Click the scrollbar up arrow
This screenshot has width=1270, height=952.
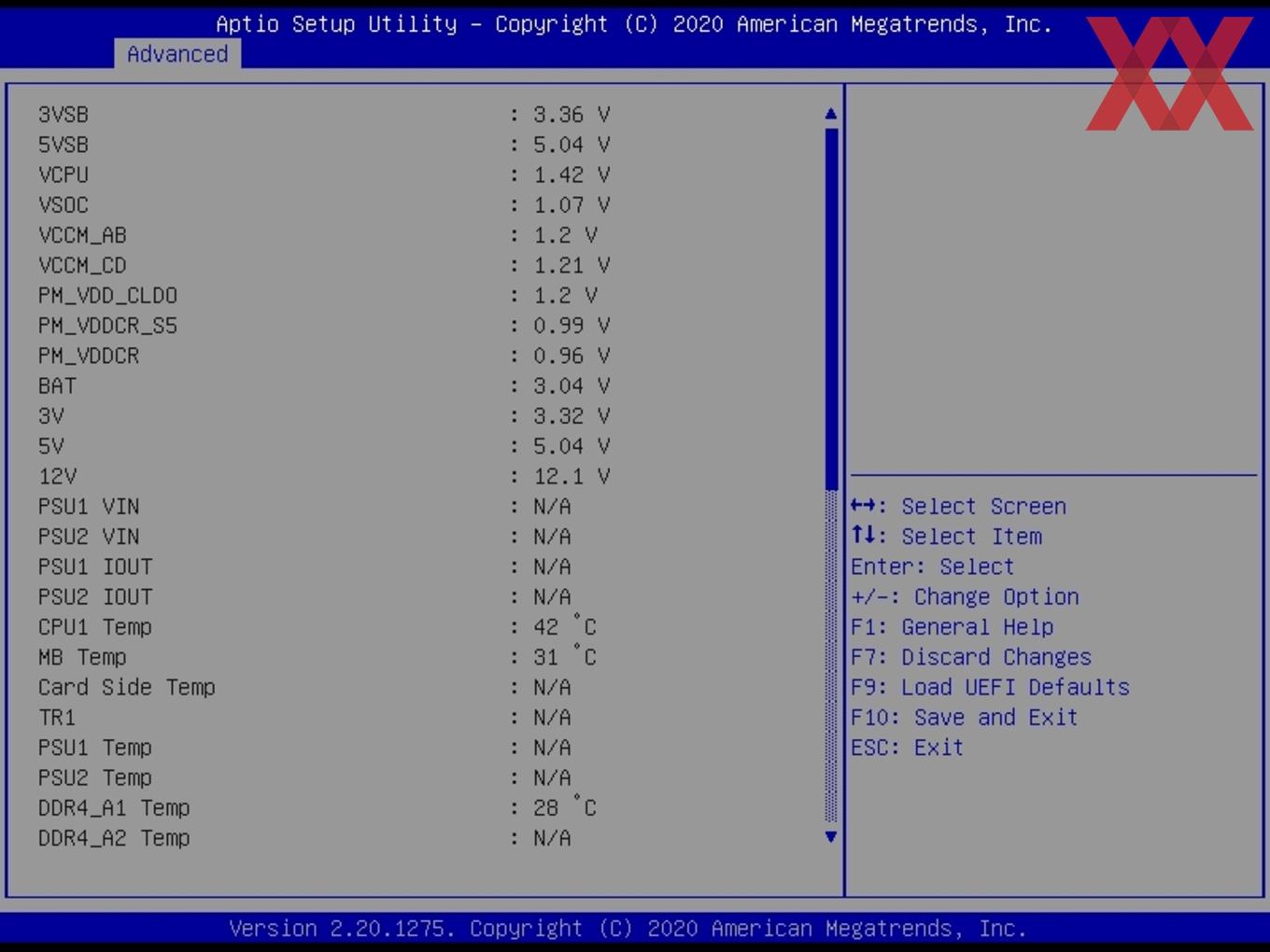point(831,114)
